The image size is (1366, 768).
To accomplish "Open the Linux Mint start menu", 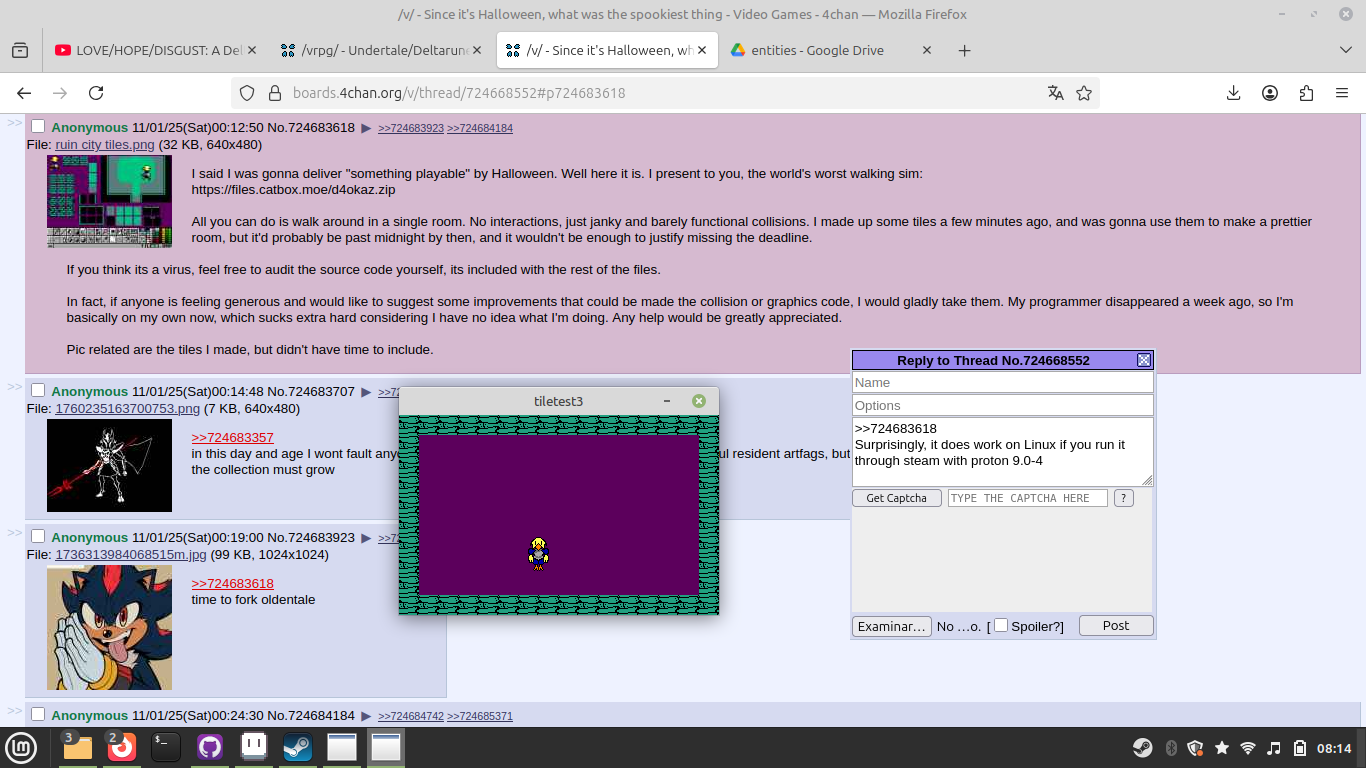I will pos(21,747).
